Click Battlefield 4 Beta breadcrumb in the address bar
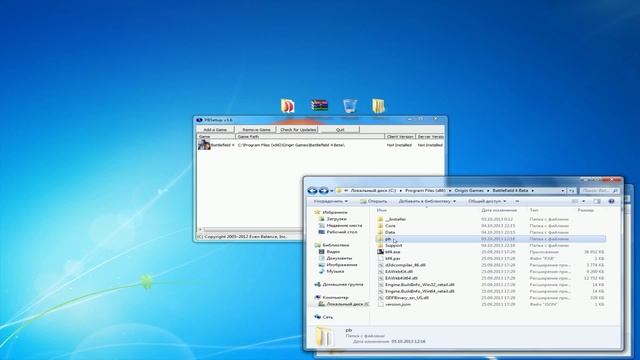The image size is (640, 360). point(510,191)
